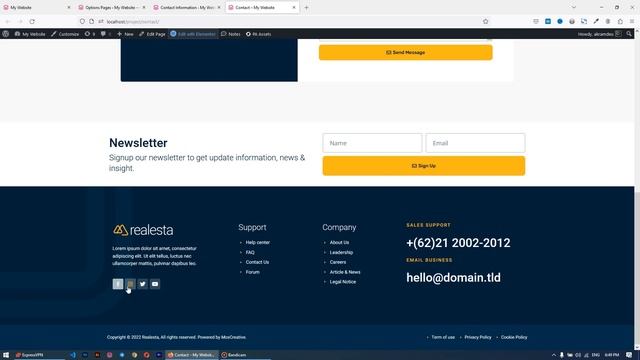Screen dimensions: 640x360
Task: Focus the newsletter Name input field
Action: 372,143
